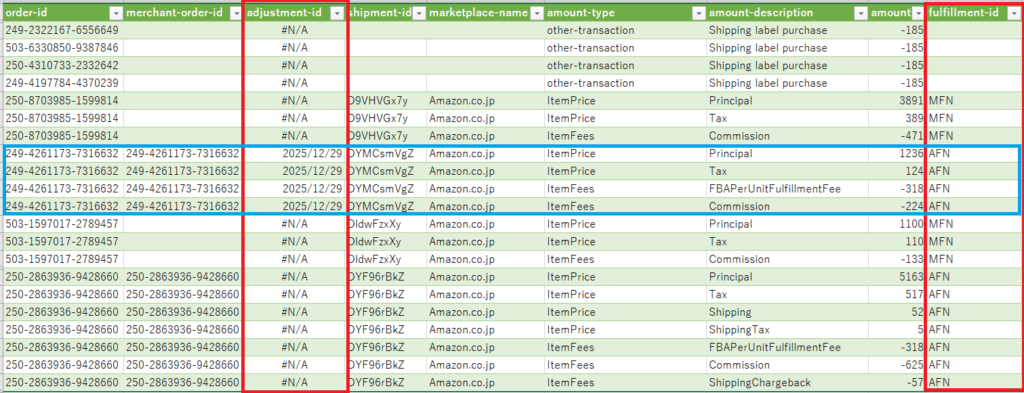Select ItemFees cell in the ShippingChargeback row
Screen dimensions: 1024x393
coord(625,382)
